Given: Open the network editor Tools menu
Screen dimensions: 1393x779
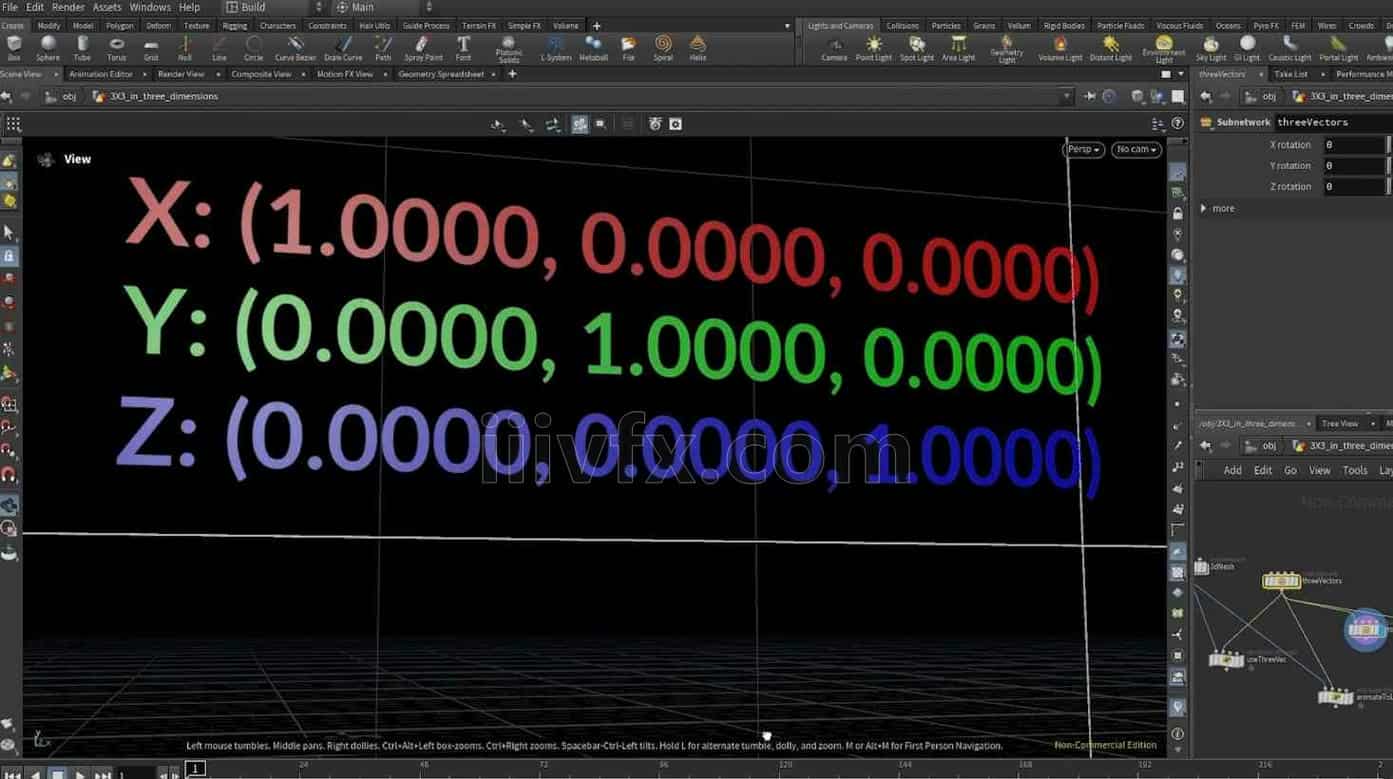Looking at the screenshot, I should [1355, 470].
